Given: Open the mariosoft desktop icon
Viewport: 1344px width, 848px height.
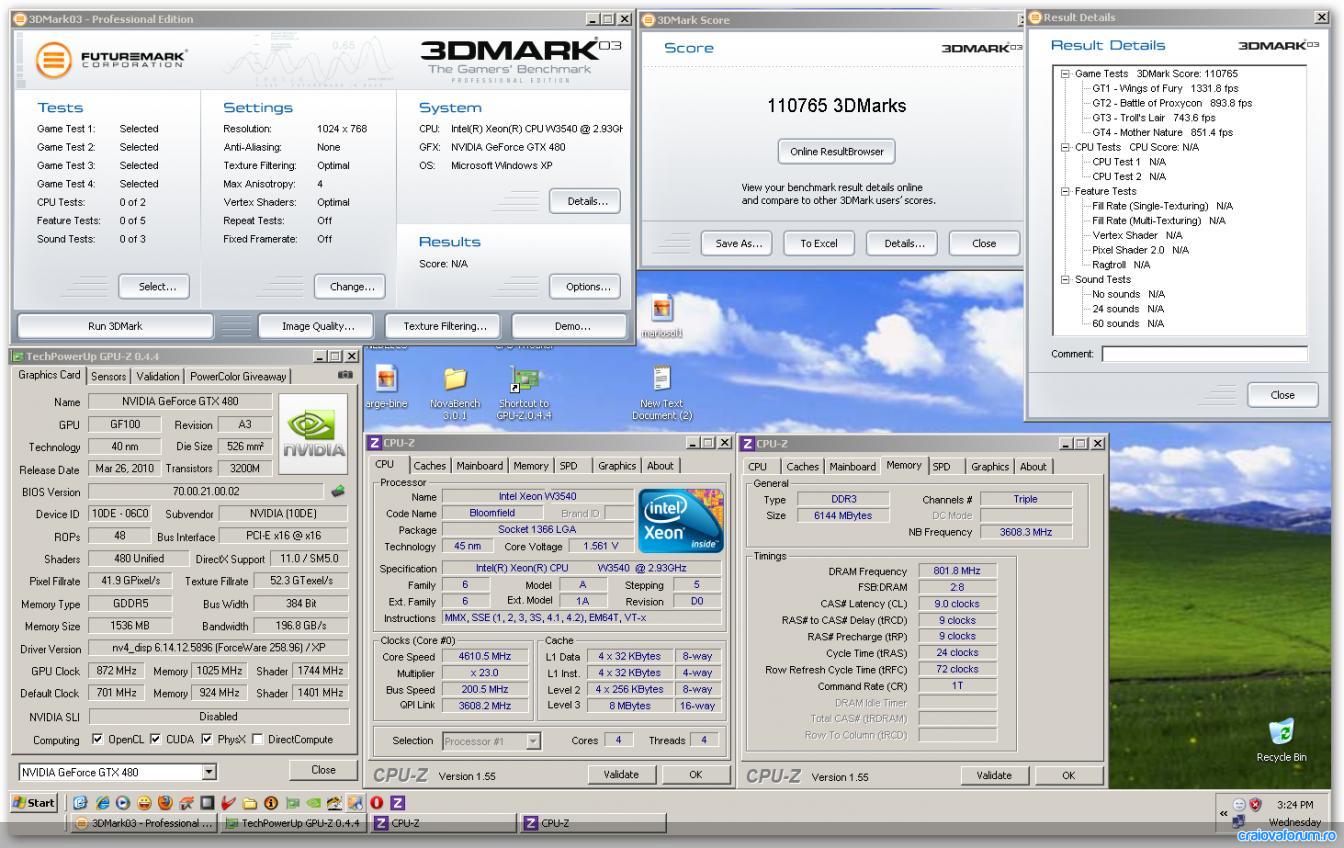Looking at the screenshot, I should click(662, 318).
